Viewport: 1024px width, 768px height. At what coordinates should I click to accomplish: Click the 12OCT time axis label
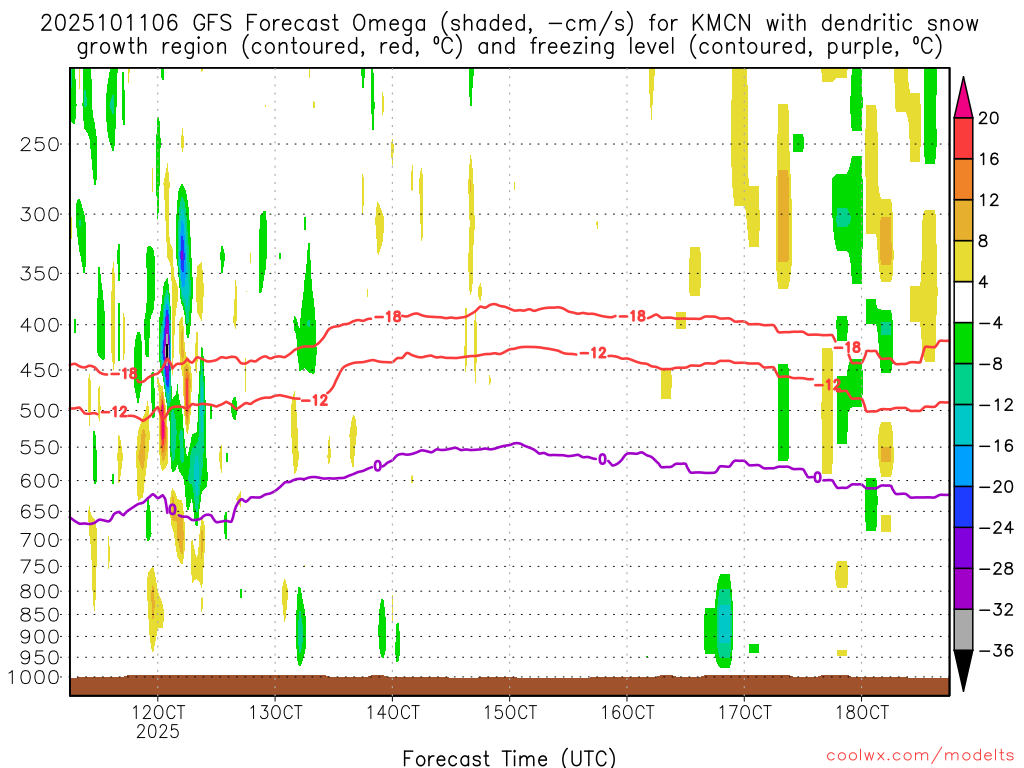pyautogui.click(x=158, y=712)
